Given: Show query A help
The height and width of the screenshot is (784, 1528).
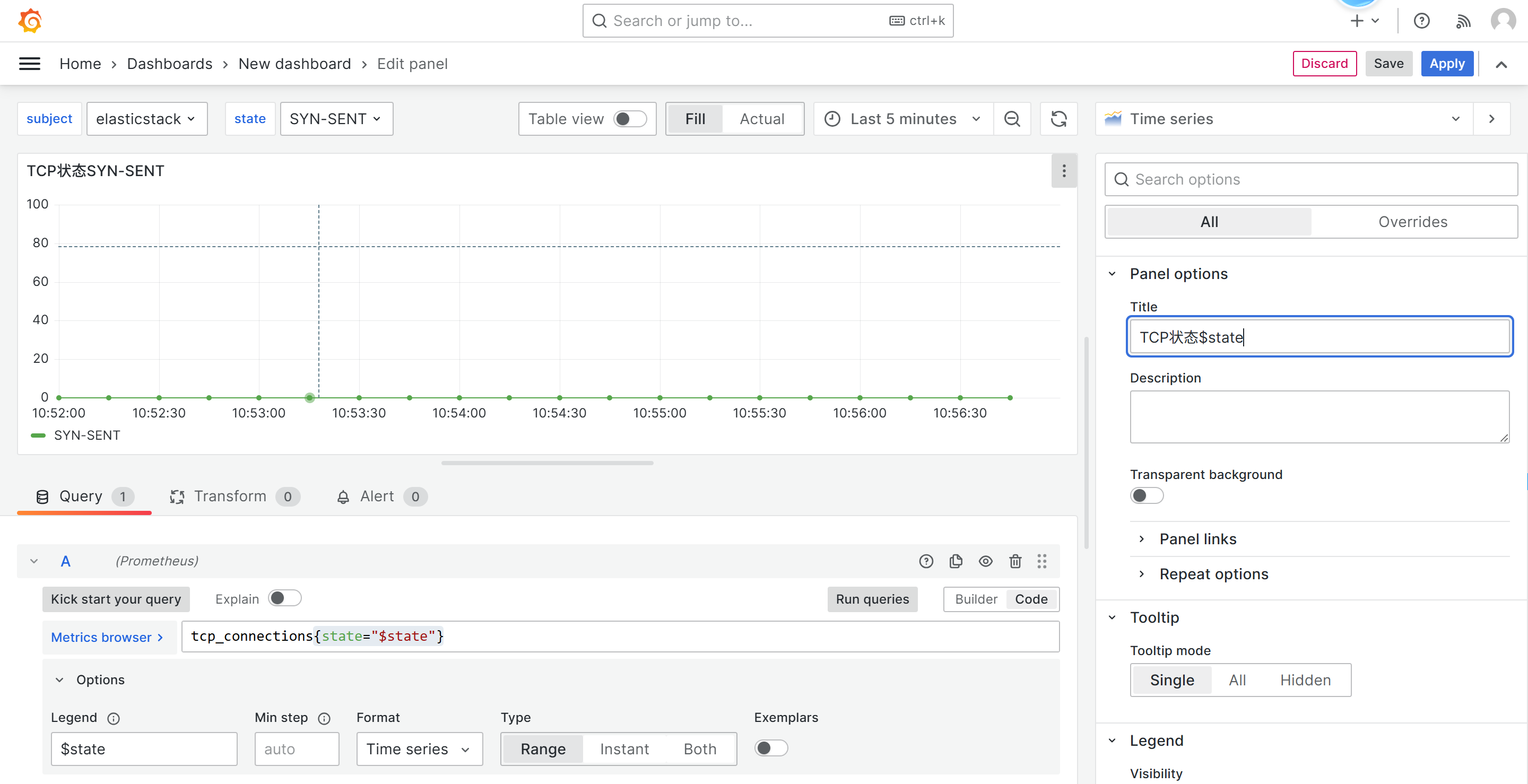Looking at the screenshot, I should coord(926,561).
